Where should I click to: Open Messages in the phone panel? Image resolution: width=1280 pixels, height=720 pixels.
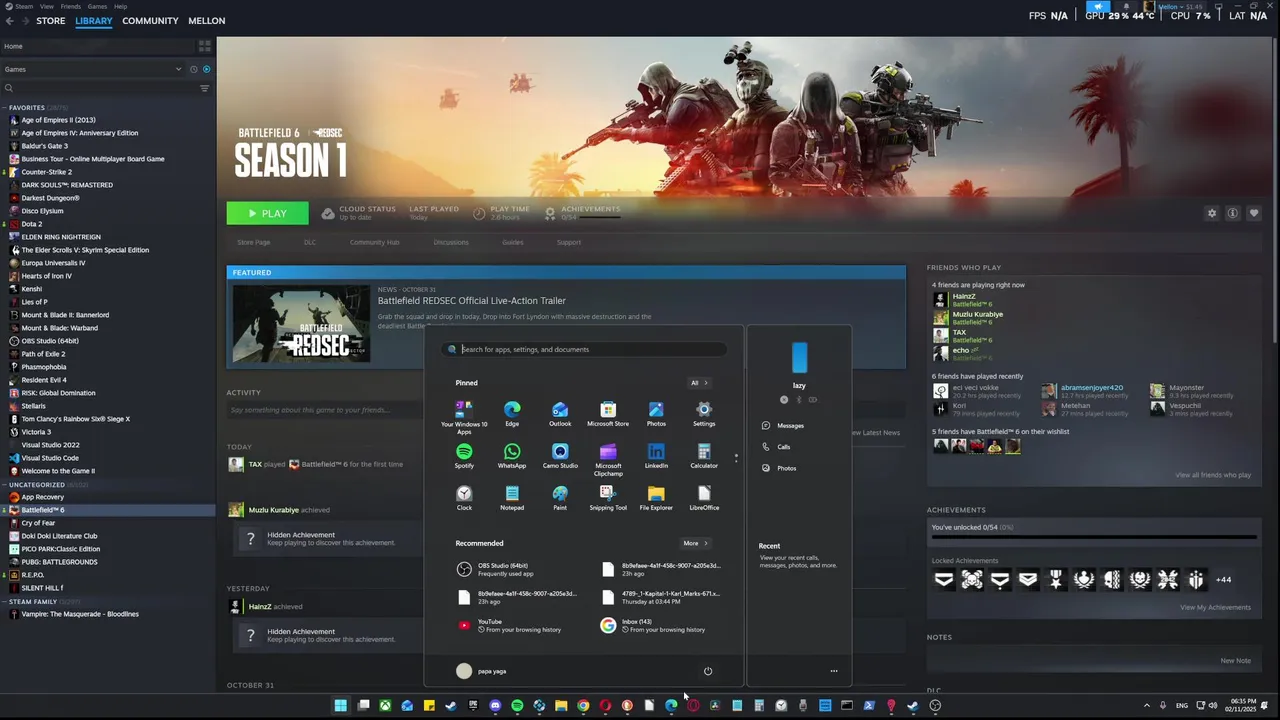783,425
